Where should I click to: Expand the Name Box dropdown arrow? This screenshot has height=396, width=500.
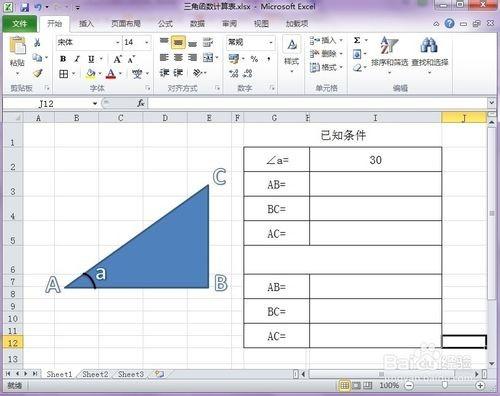coord(95,104)
